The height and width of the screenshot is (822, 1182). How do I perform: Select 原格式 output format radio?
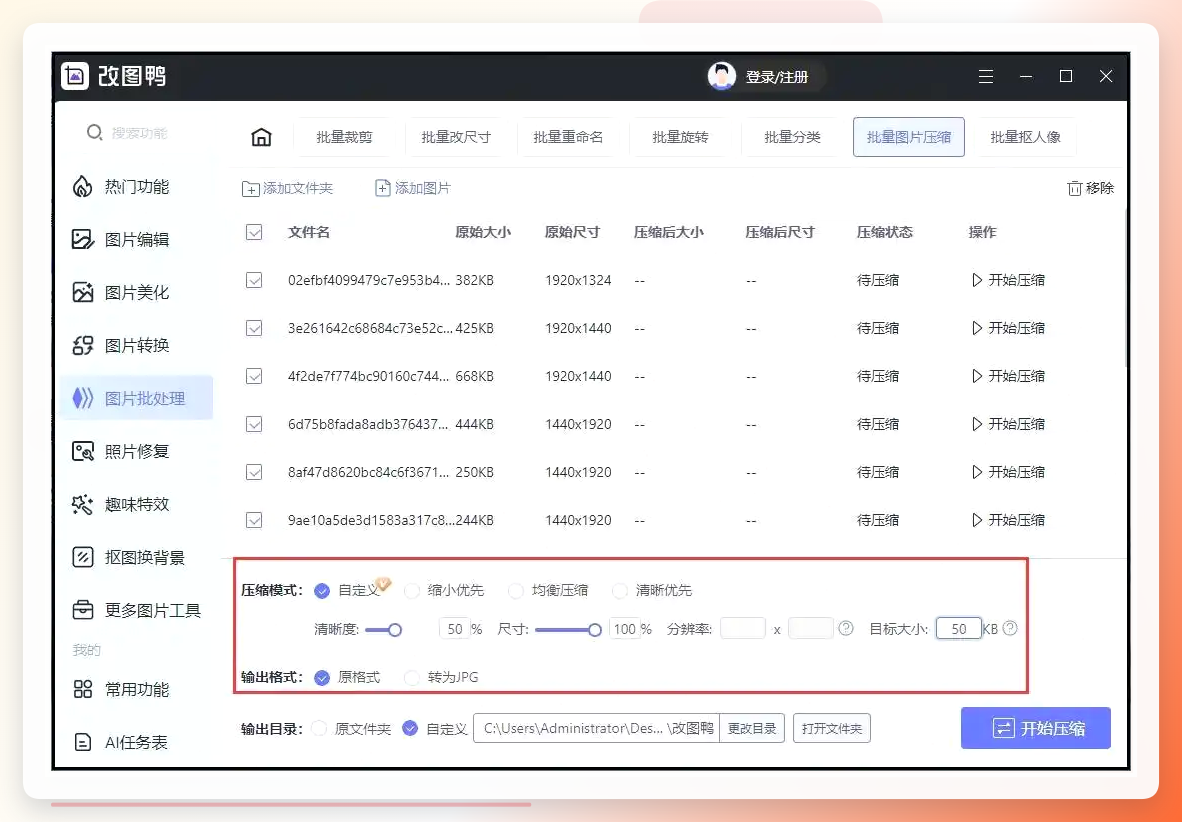[x=322, y=677]
